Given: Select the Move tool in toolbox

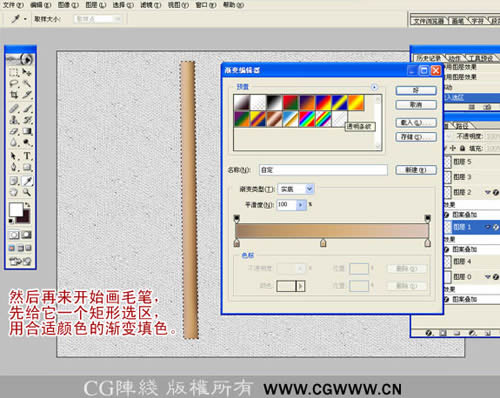Looking at the screenshot, I should [x=27, y=72].
